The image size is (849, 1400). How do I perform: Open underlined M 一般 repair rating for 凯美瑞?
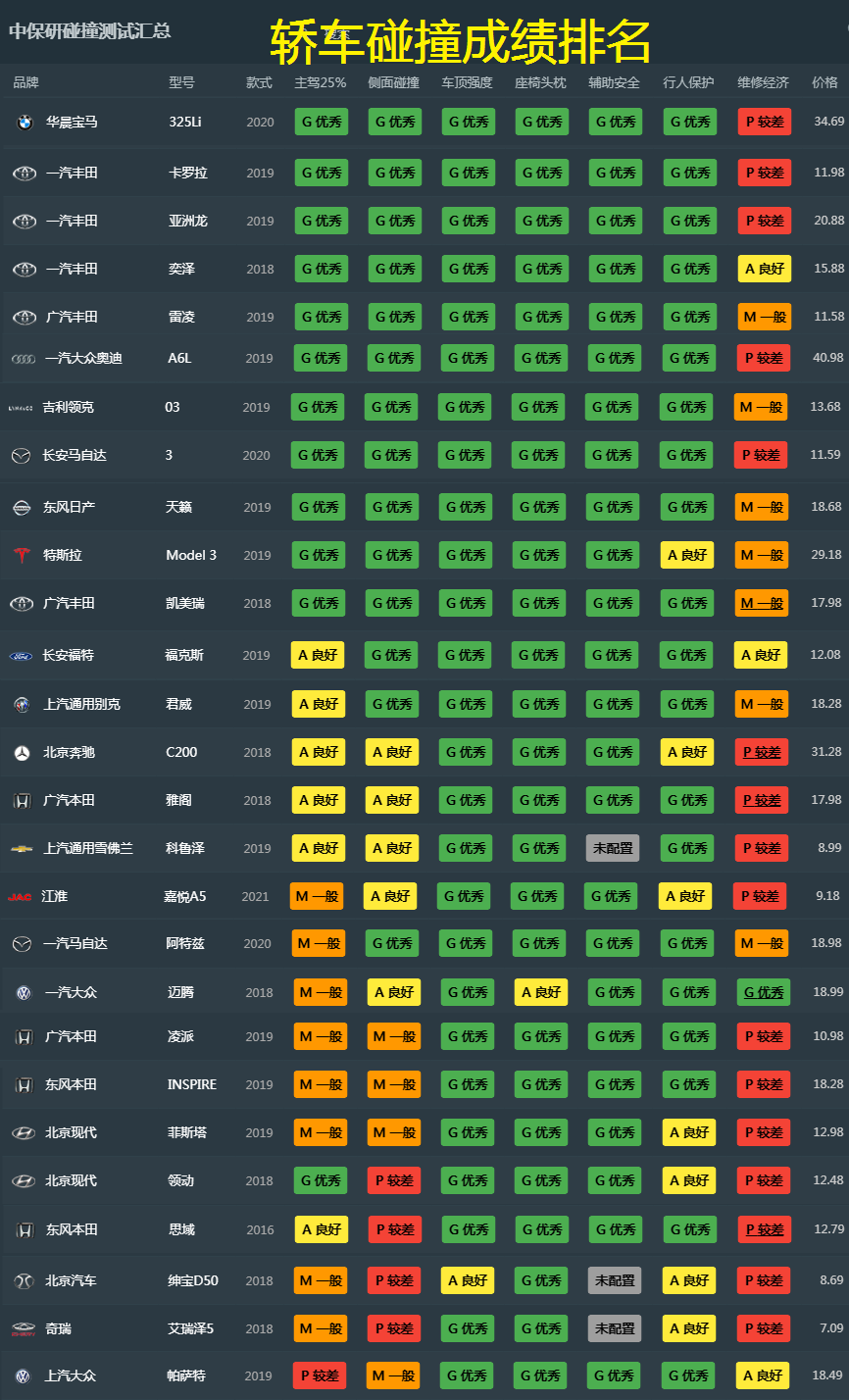coord(762,603)
